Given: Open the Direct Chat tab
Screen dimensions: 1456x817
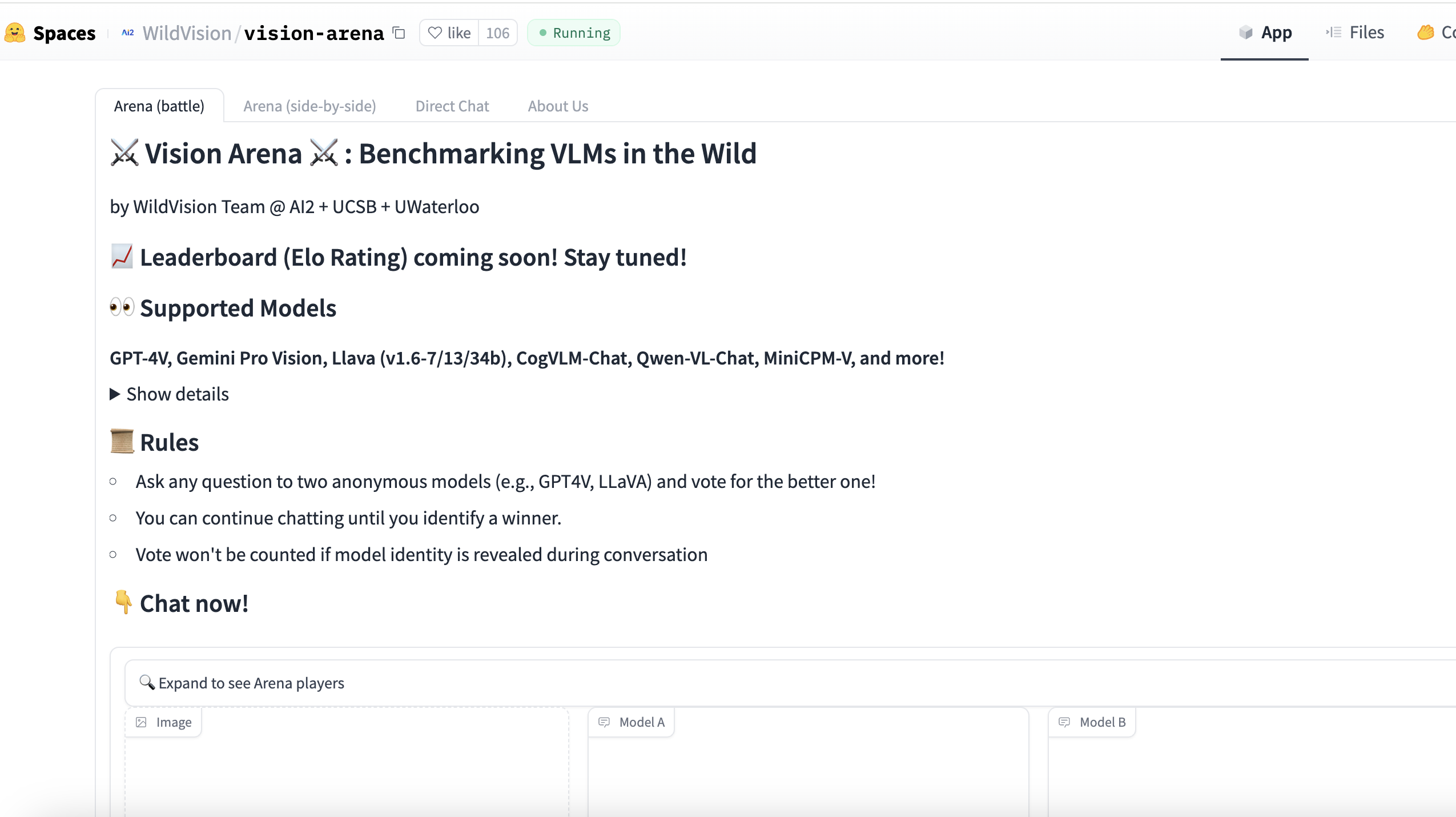Looking at the screenshot, I should pyautogui.click(x=452, y=106).
